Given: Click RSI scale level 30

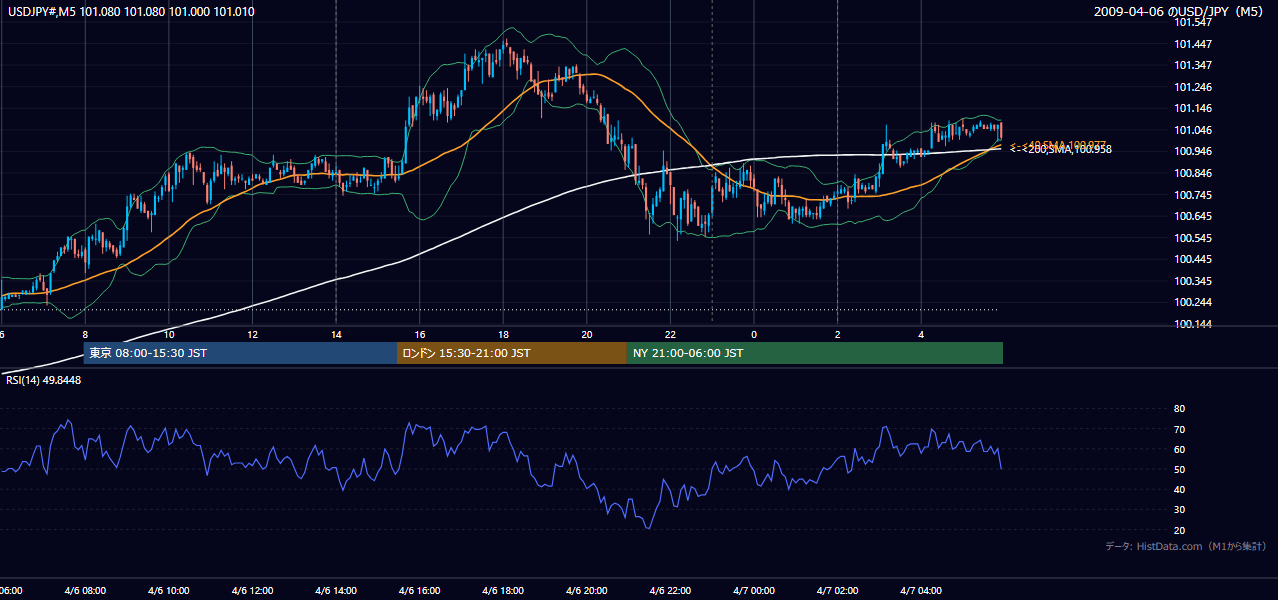Looking at the screenshot, I should coord(1179,510).
